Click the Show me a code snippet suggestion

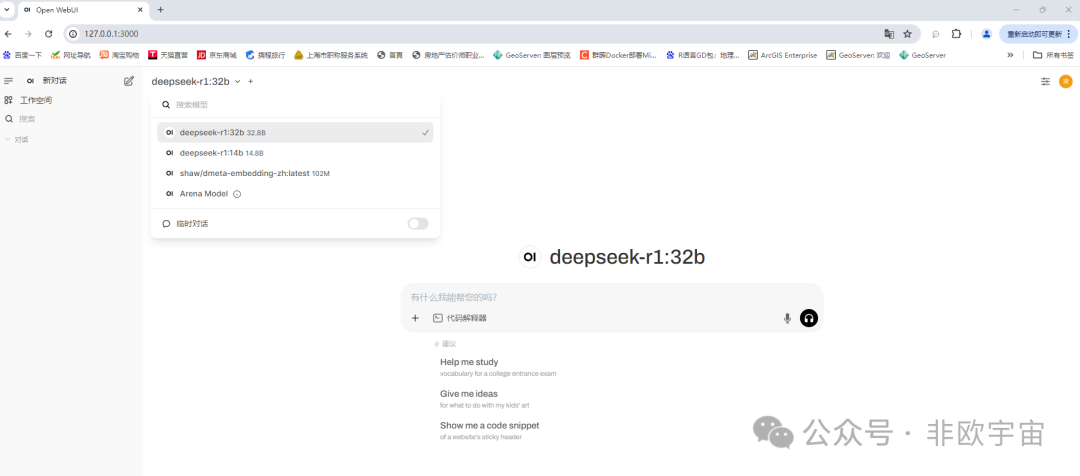tap(490, 431)
